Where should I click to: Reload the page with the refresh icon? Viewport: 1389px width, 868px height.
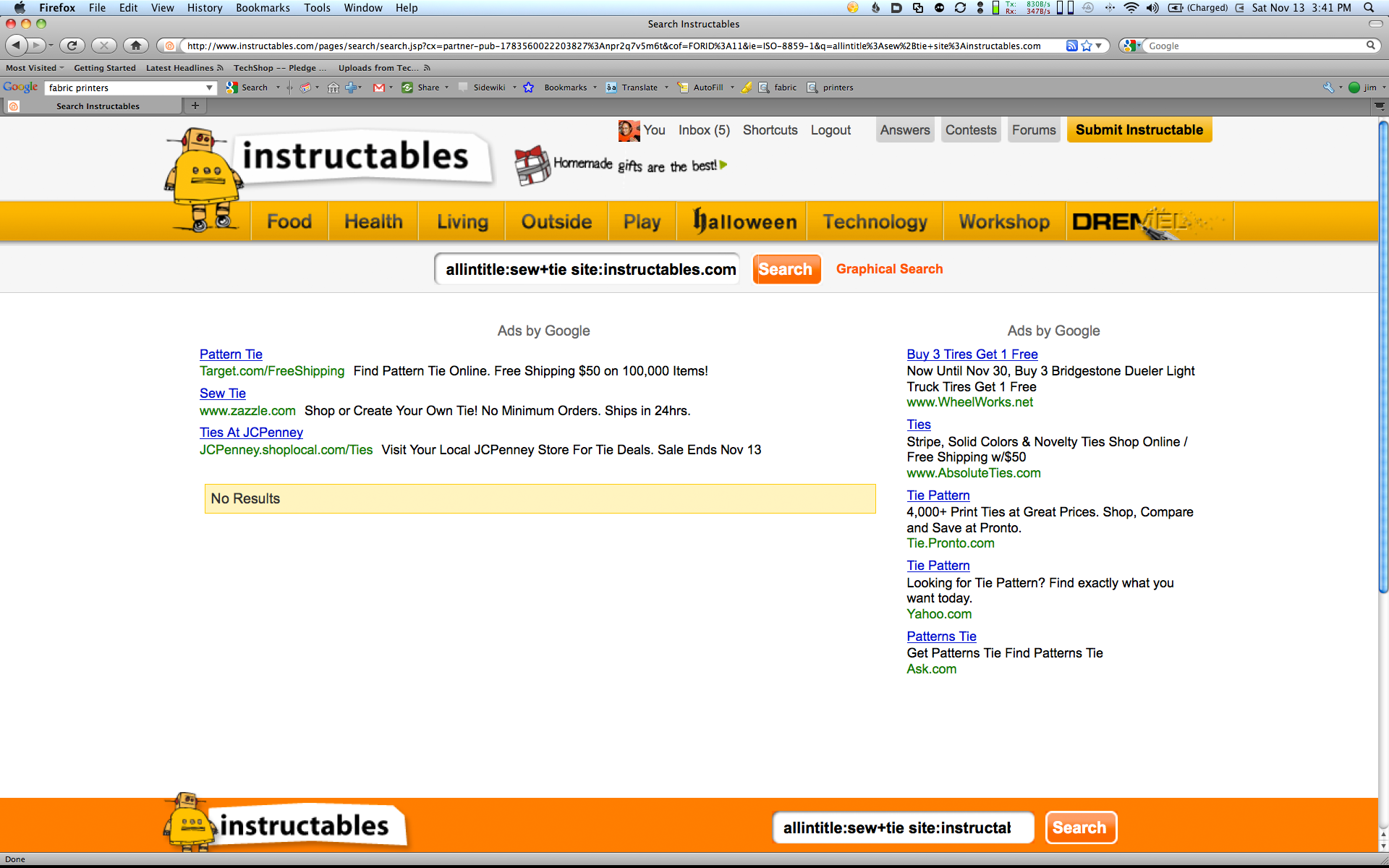(x=72, y=46)
